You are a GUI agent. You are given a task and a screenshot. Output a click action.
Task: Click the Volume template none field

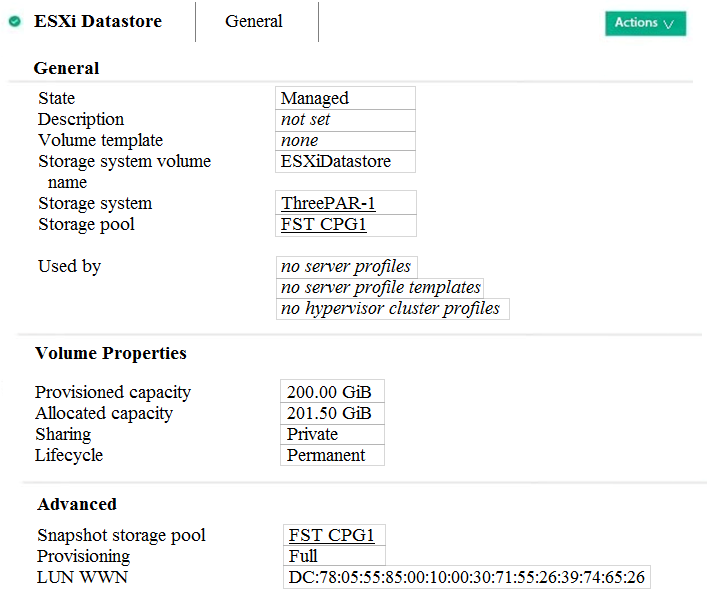[300, 140]
